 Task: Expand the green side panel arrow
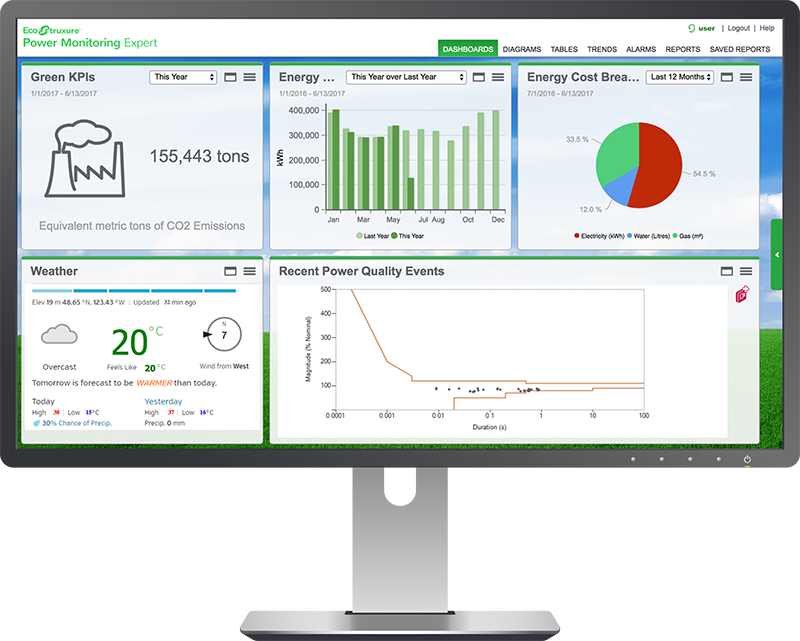click(777, 255)
